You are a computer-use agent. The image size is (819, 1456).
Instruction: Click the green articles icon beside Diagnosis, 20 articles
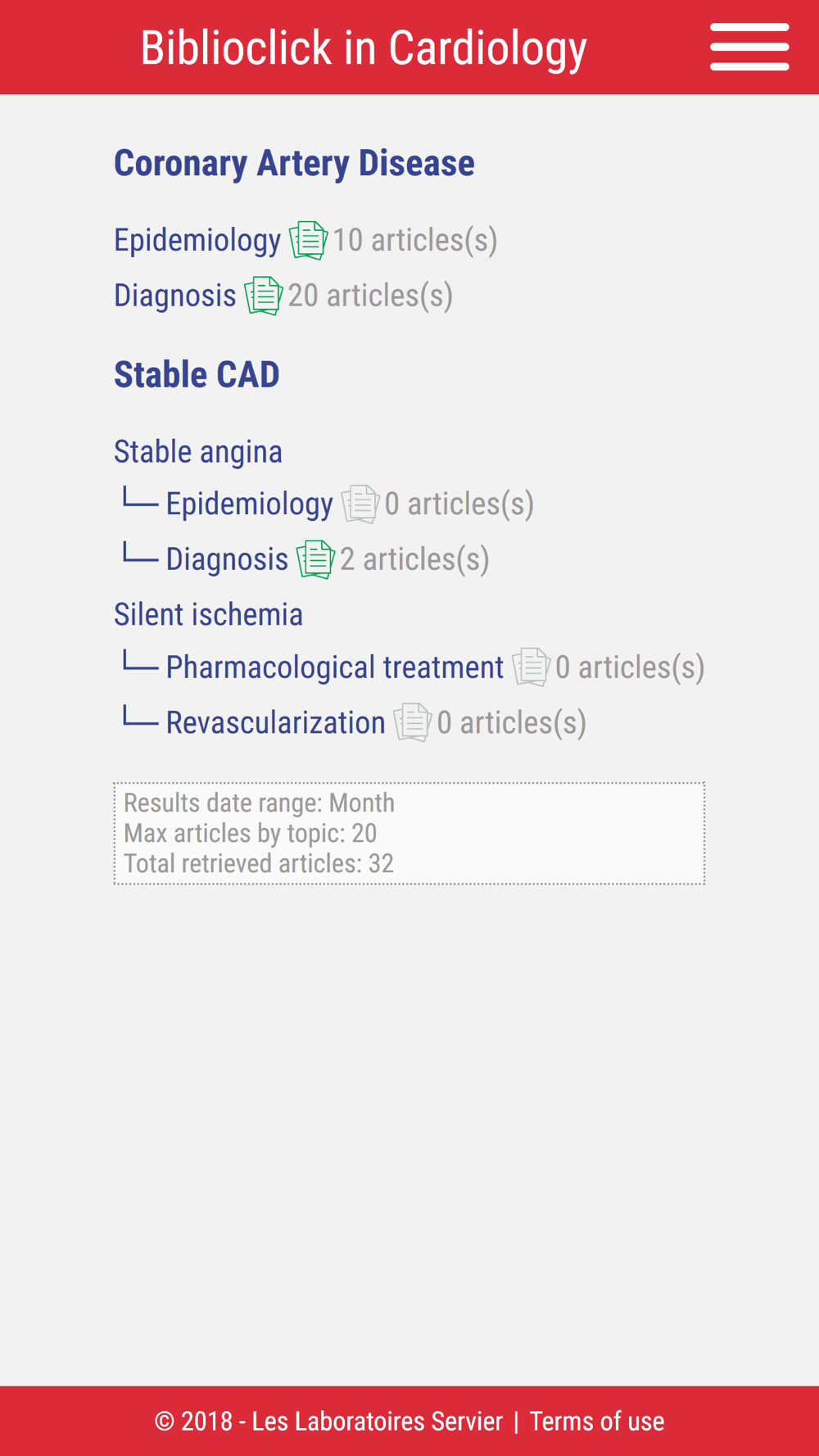click(x=264, y=296)
